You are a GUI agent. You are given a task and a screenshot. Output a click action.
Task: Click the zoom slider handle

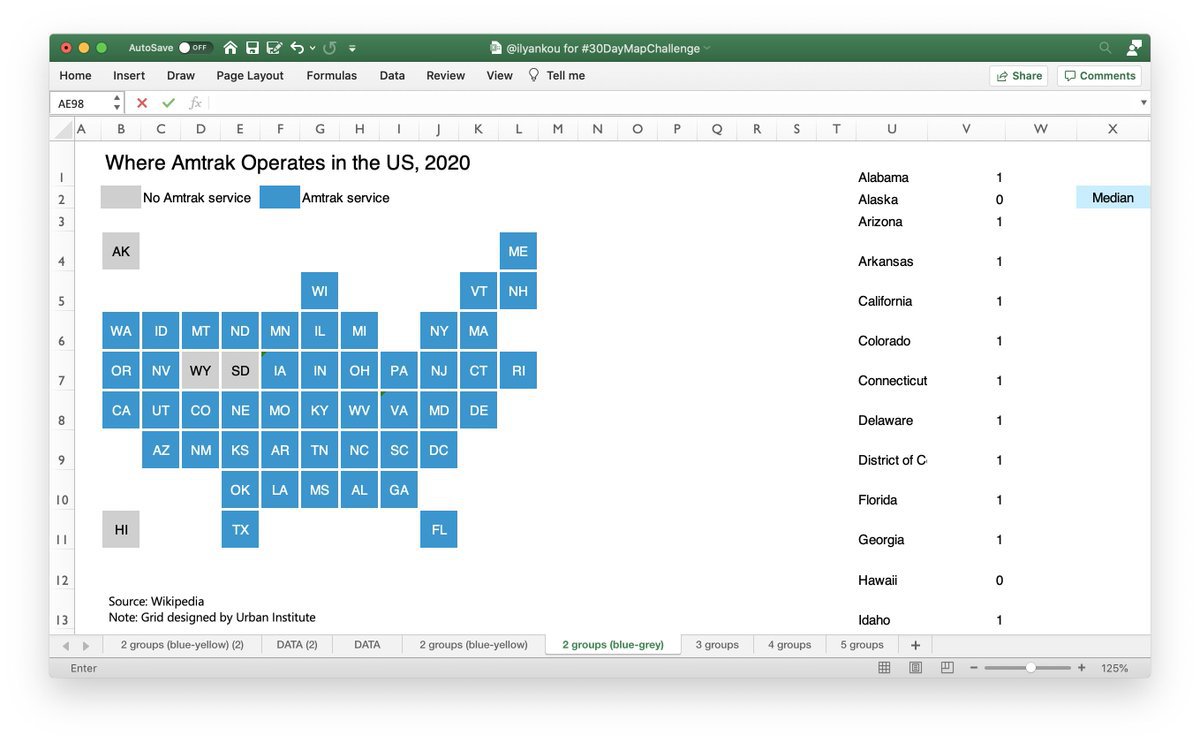point(1030,668)
